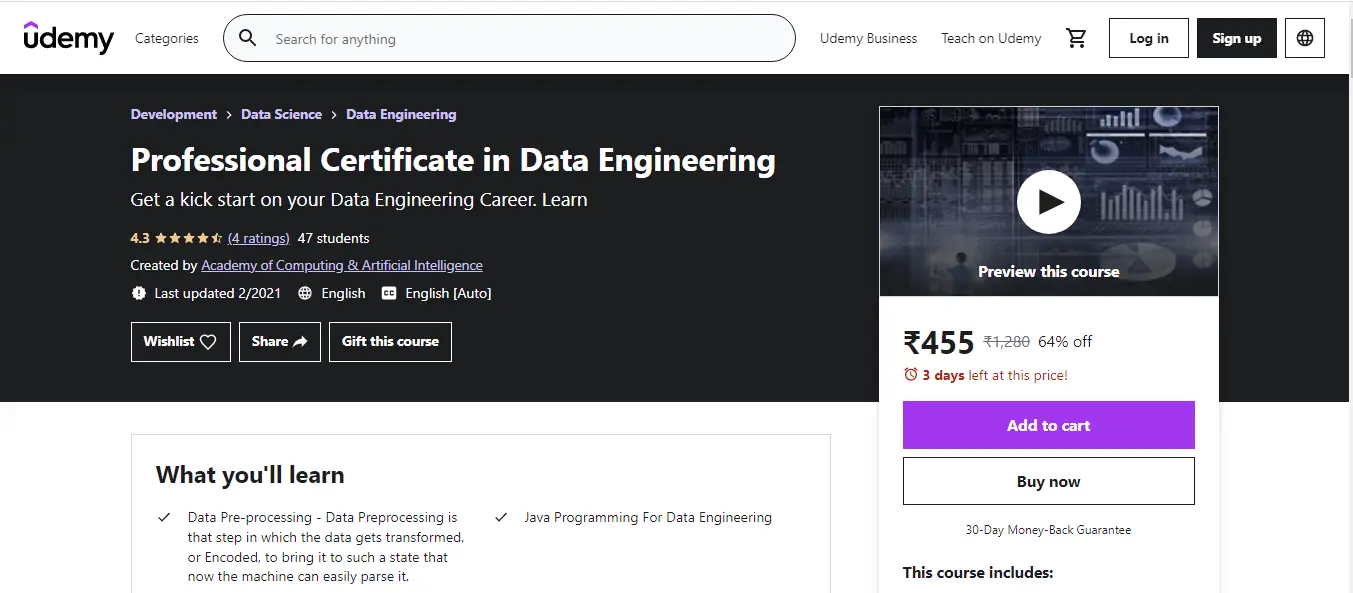Click Academy of Computing & Artificial Intelligence
The height and width of the screenshot is (593, 1353).
(342, 265)
